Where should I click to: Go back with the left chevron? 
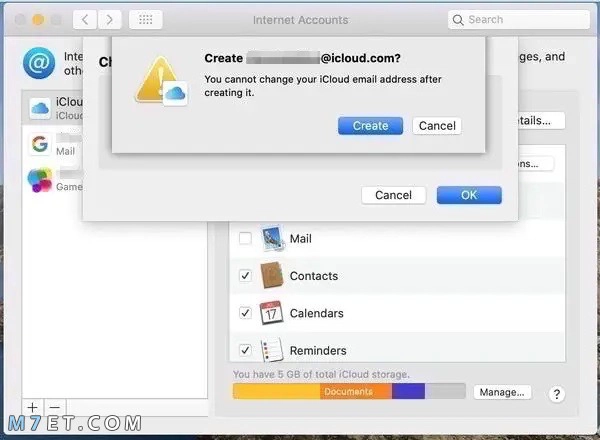coord(85,20)
